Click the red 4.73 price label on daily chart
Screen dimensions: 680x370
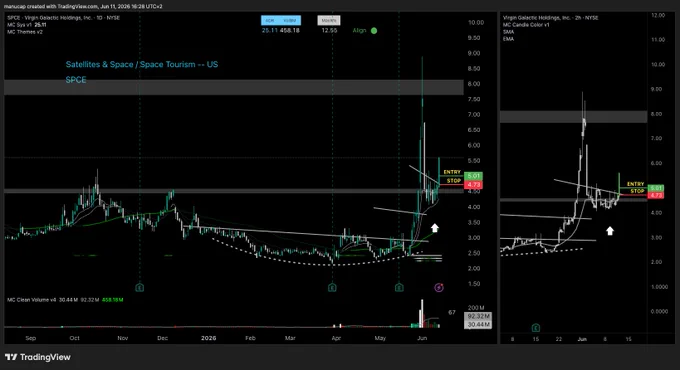coord(473,185)
